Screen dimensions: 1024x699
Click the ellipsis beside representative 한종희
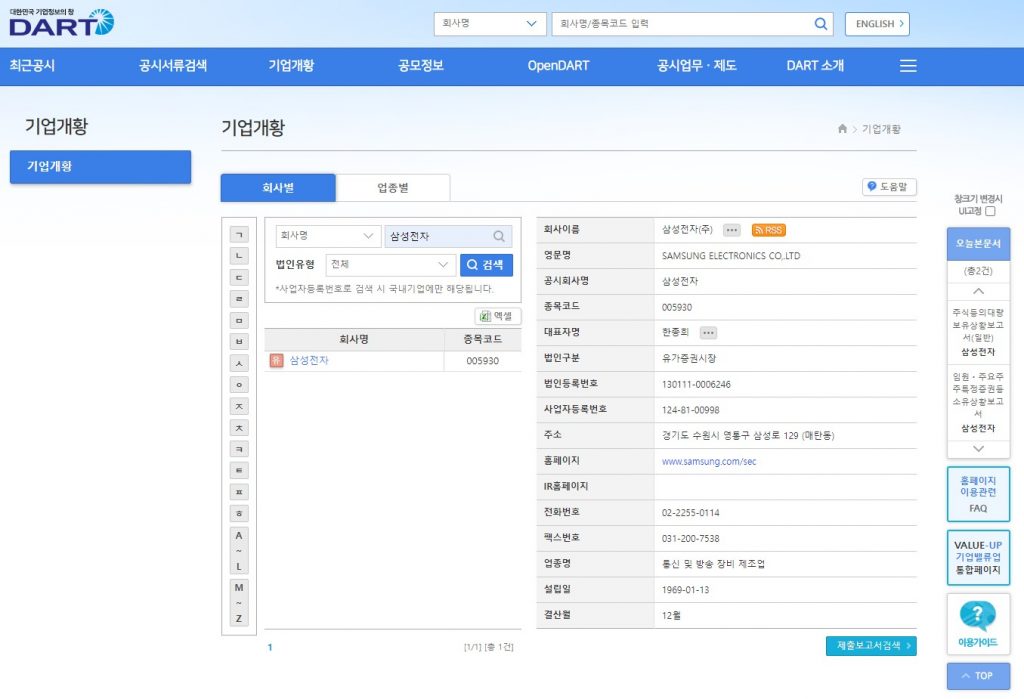click(708, 333)
